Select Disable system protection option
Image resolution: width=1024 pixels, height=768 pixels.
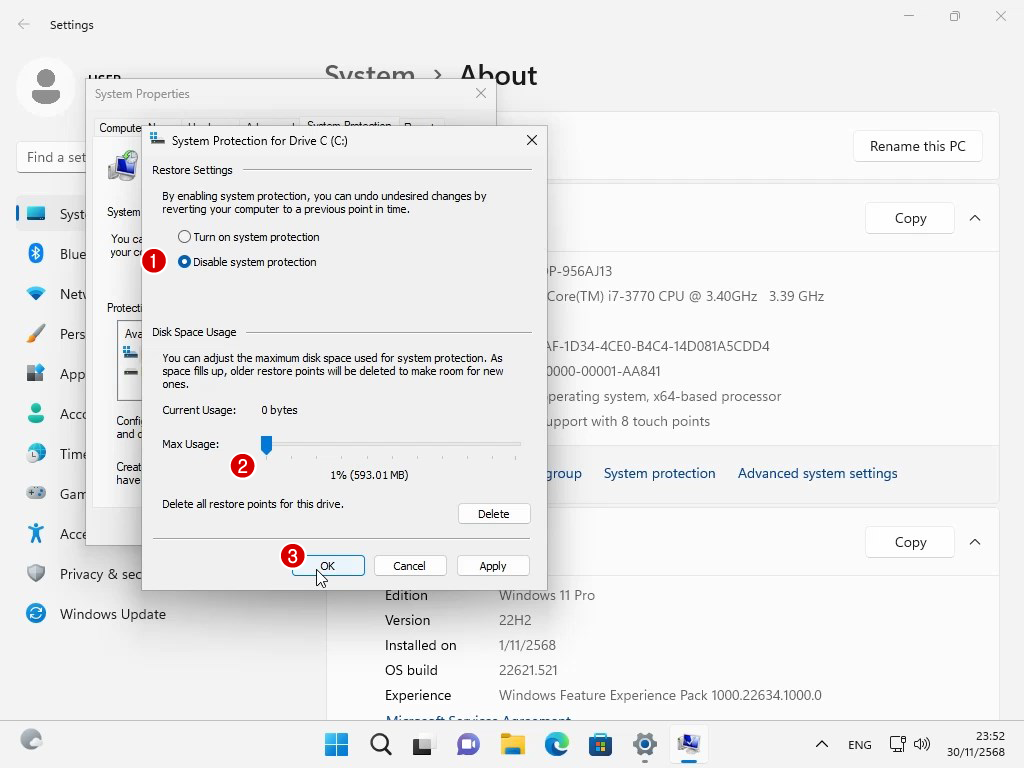click(x=184, y=262)
